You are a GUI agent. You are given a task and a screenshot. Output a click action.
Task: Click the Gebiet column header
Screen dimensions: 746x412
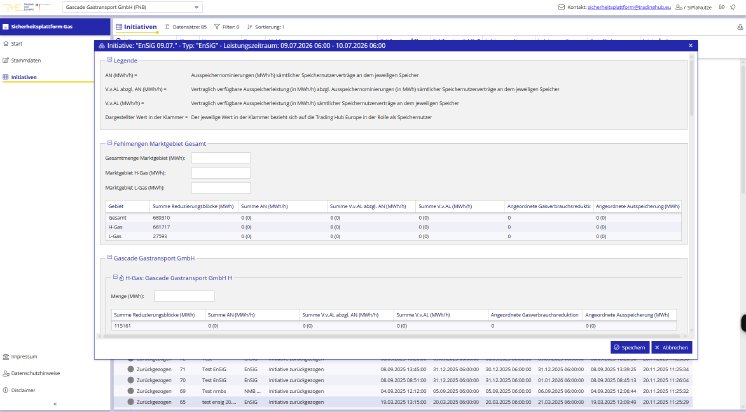click(x=127, y=206)
